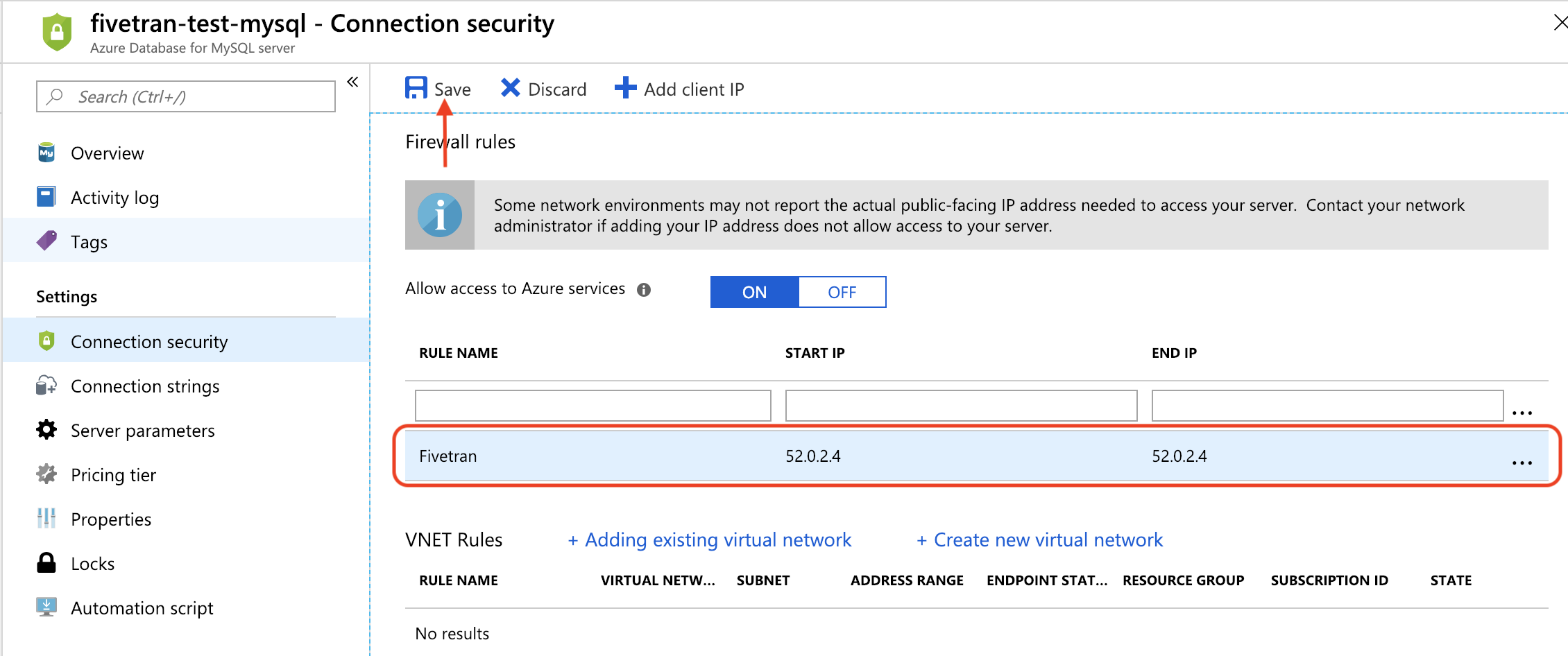Click the Automation script download icon

coord(46,607)
